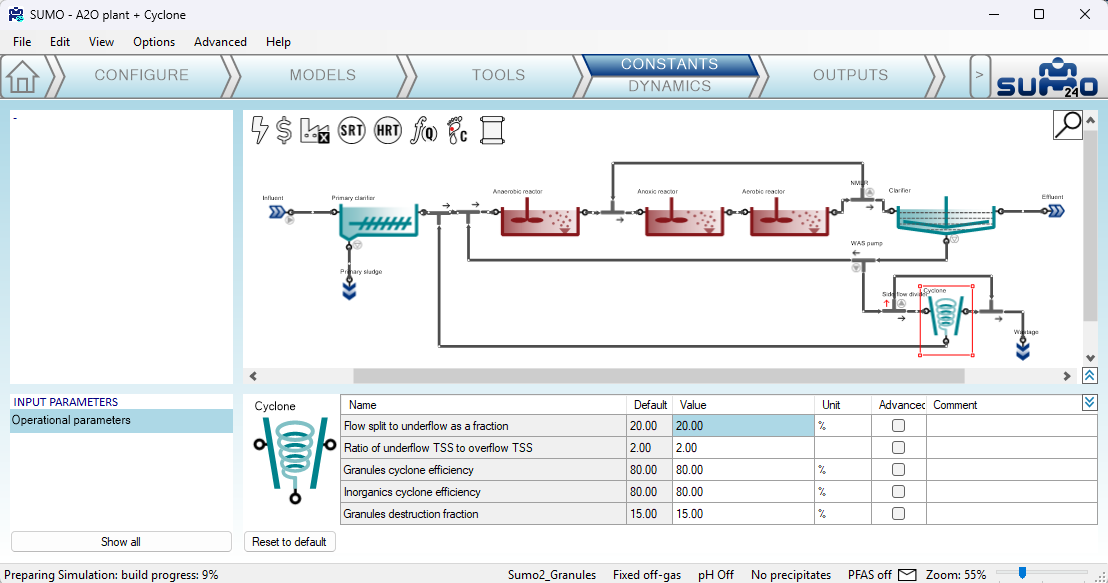Click the HRT circle icon
Image resolution: width=1108 pixels, height=583 pixels.
point(388,130)
